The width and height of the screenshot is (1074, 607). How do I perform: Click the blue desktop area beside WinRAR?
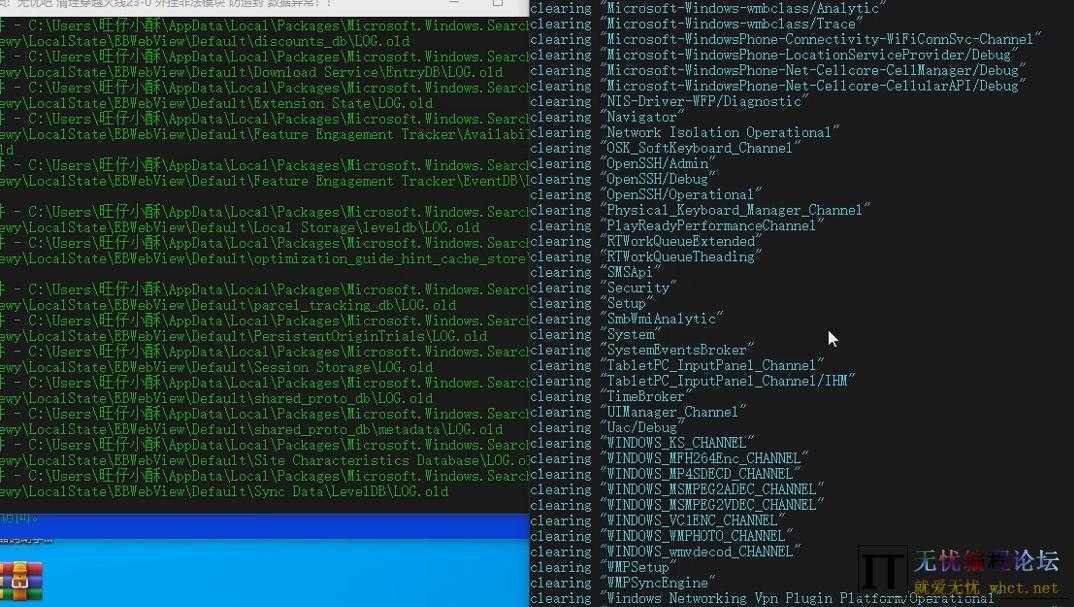[x=250, y=570]
